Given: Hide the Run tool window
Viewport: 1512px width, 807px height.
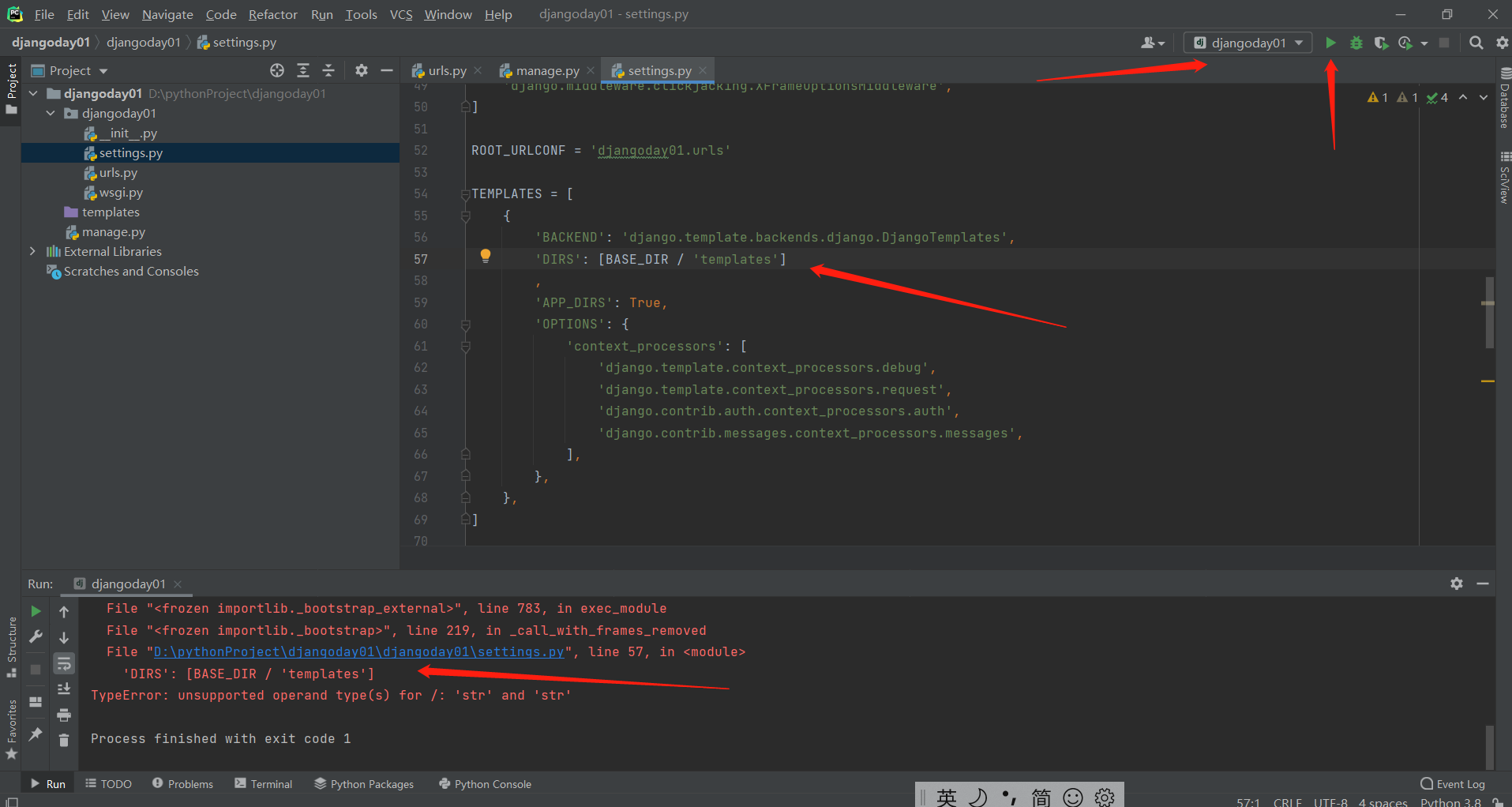Looking at the screenshot, I should 1483,584.
